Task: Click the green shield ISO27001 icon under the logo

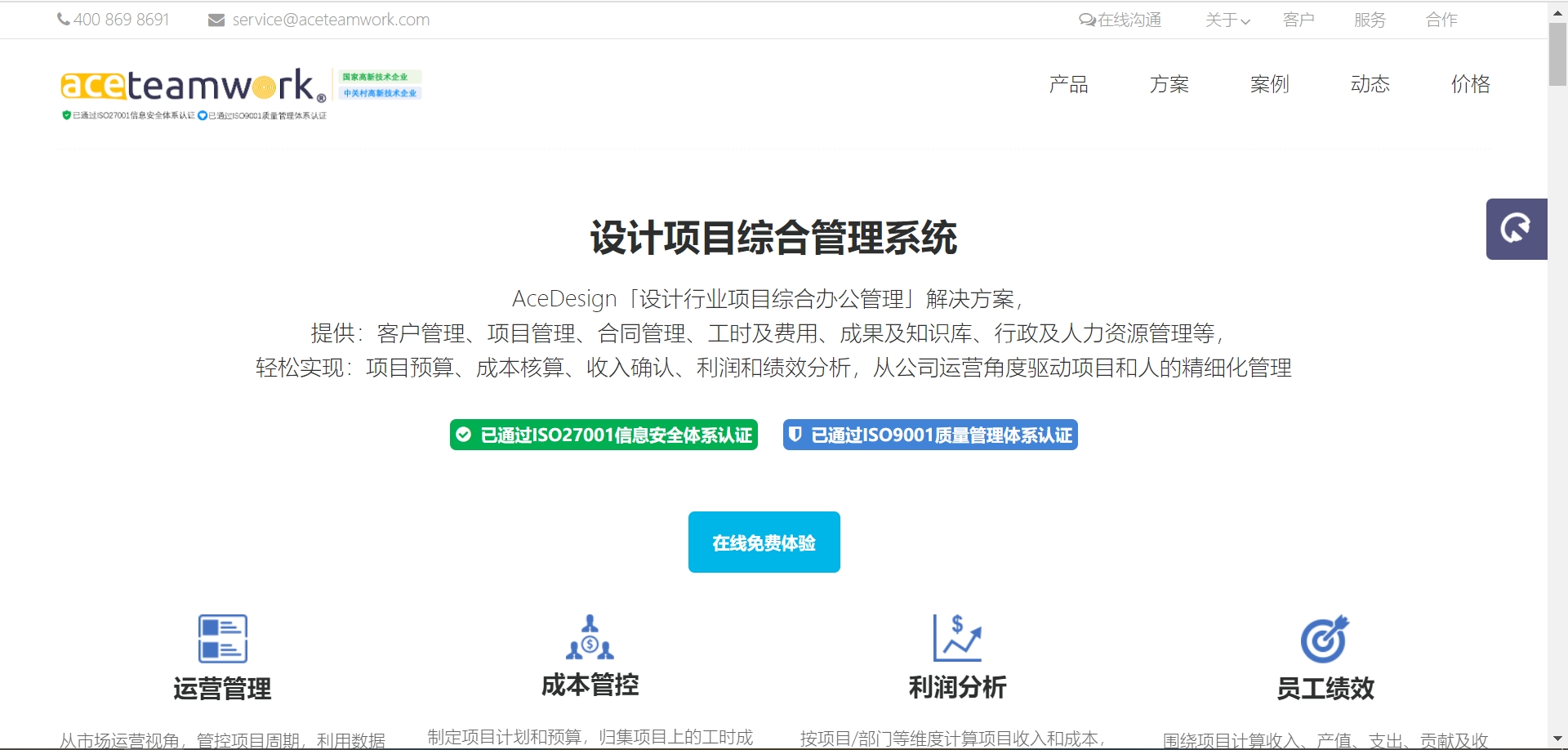Action: pos(66,115)
